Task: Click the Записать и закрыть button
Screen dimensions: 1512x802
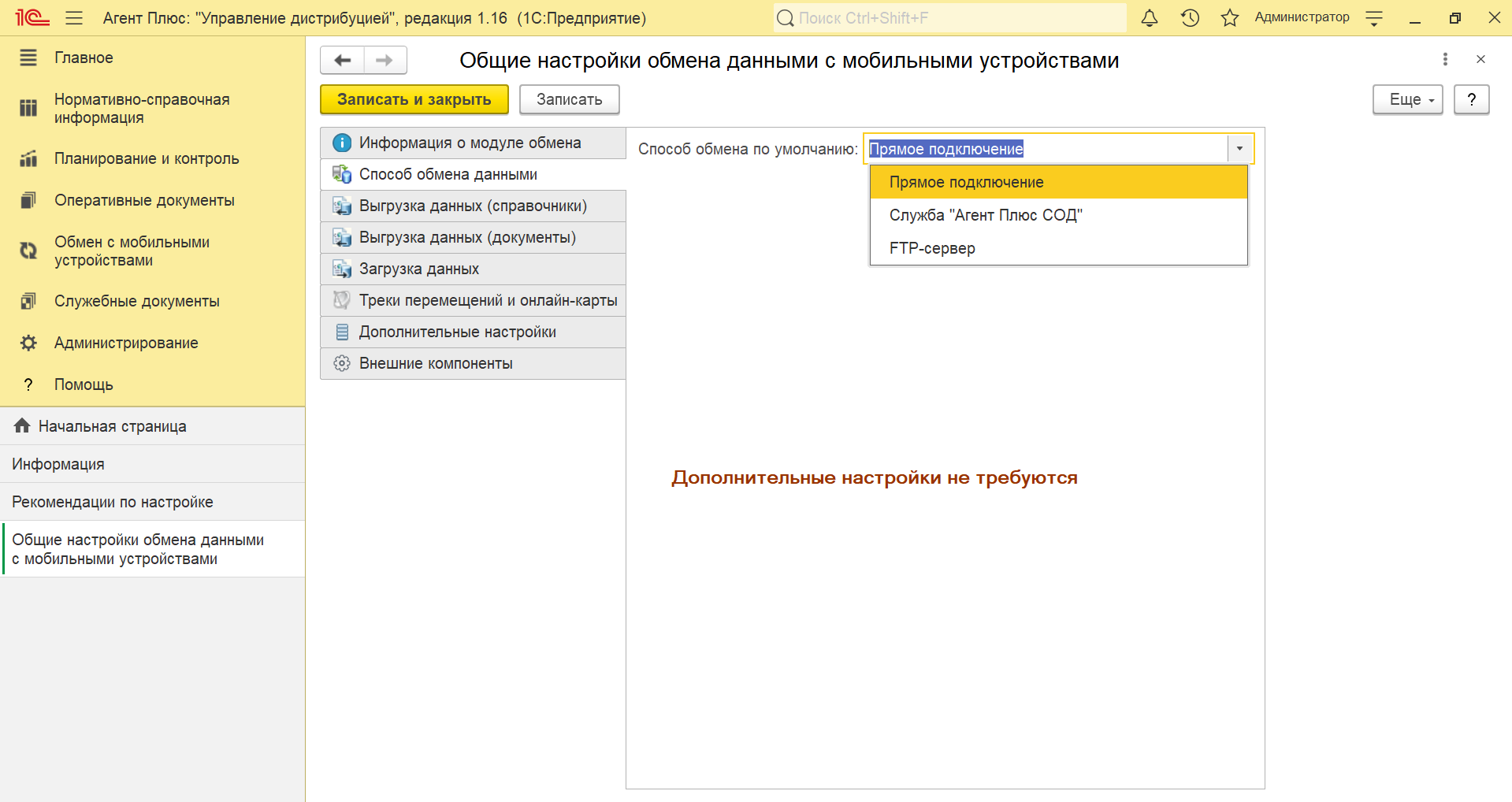Action: point(414,100)
